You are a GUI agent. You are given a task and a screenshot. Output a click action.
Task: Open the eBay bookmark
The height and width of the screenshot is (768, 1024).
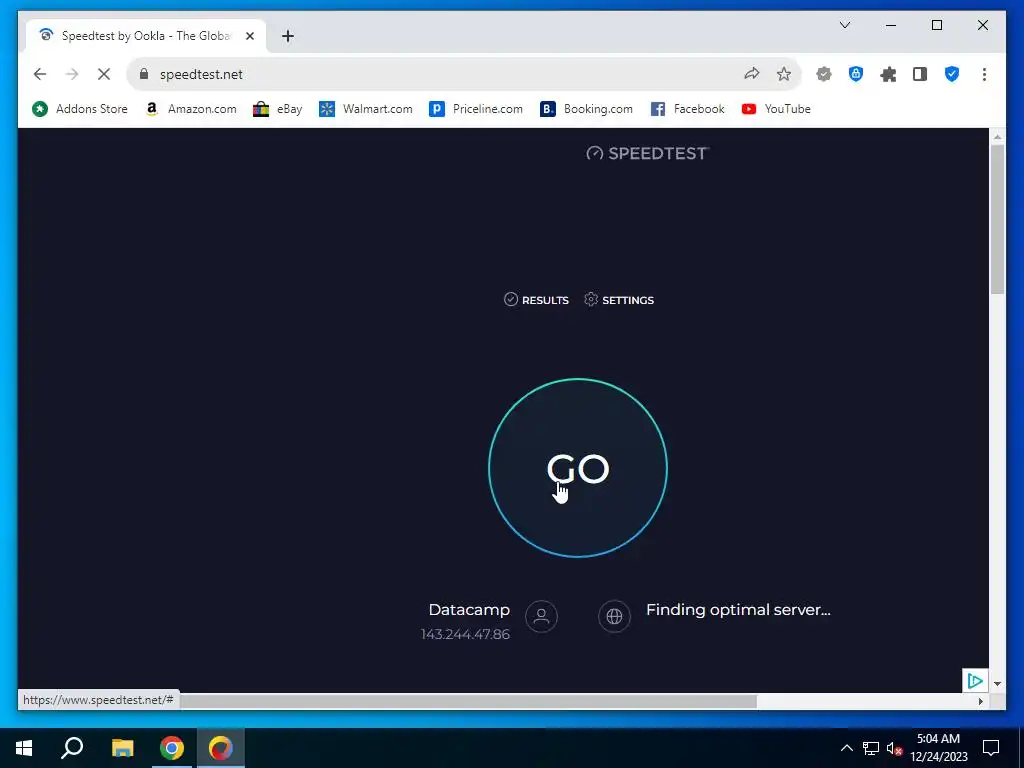click(x=278, y=109)
